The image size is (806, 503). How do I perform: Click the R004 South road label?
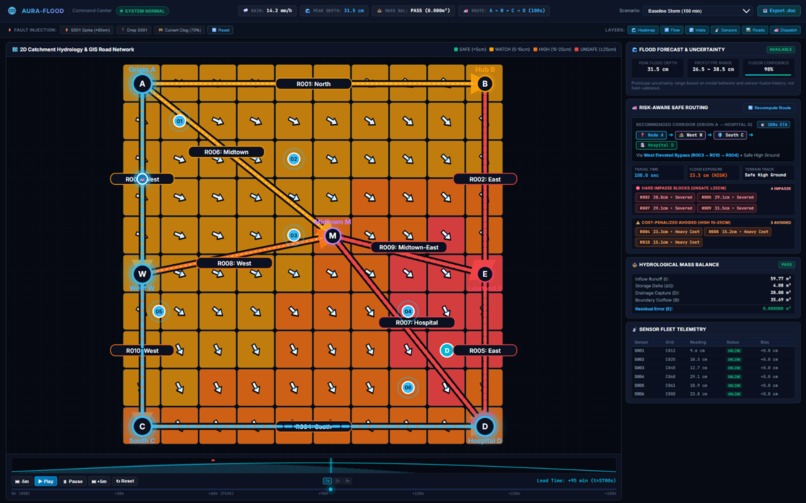click(x=314, y=426)
